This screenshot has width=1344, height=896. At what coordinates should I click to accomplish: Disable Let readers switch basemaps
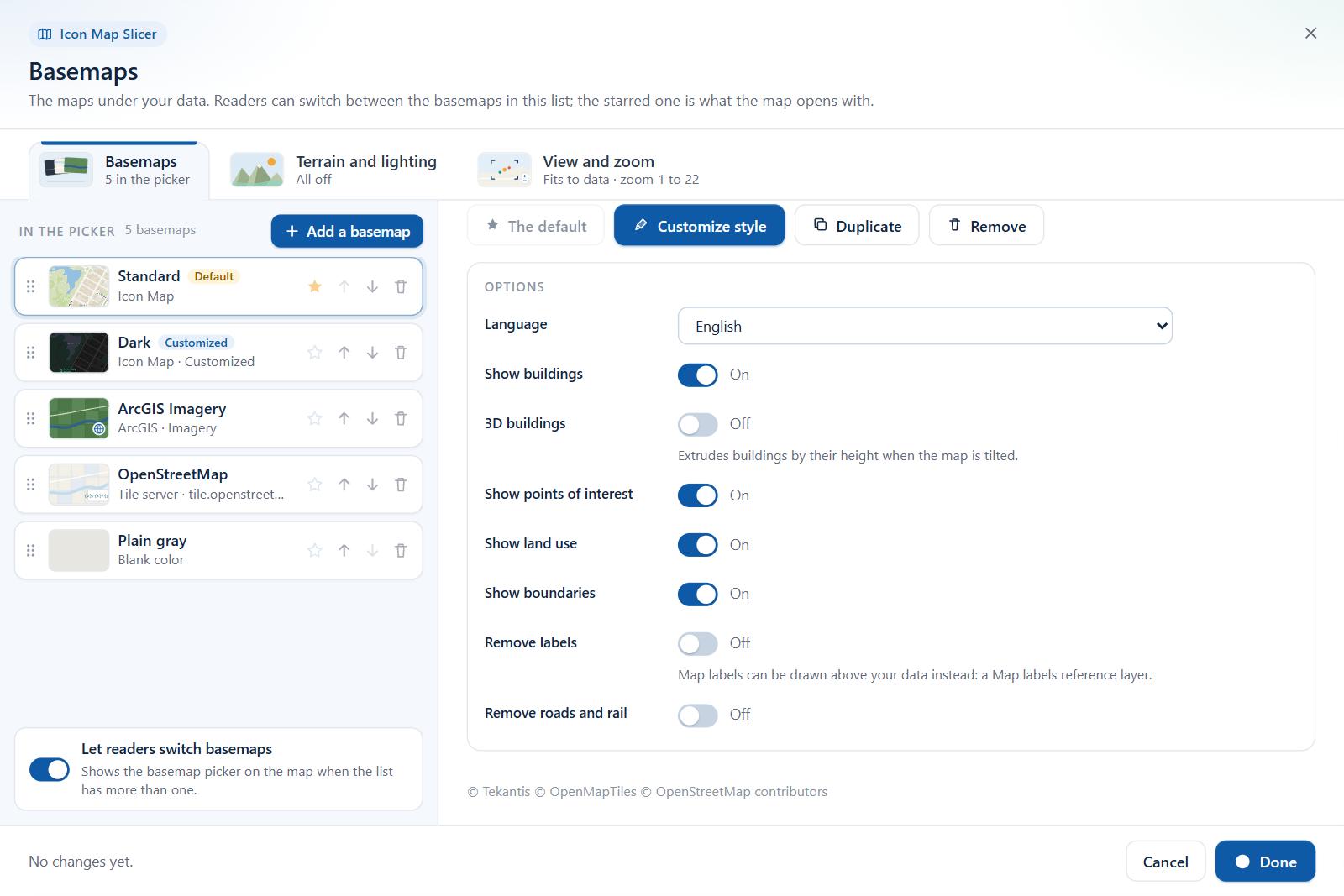click(50, 769)
